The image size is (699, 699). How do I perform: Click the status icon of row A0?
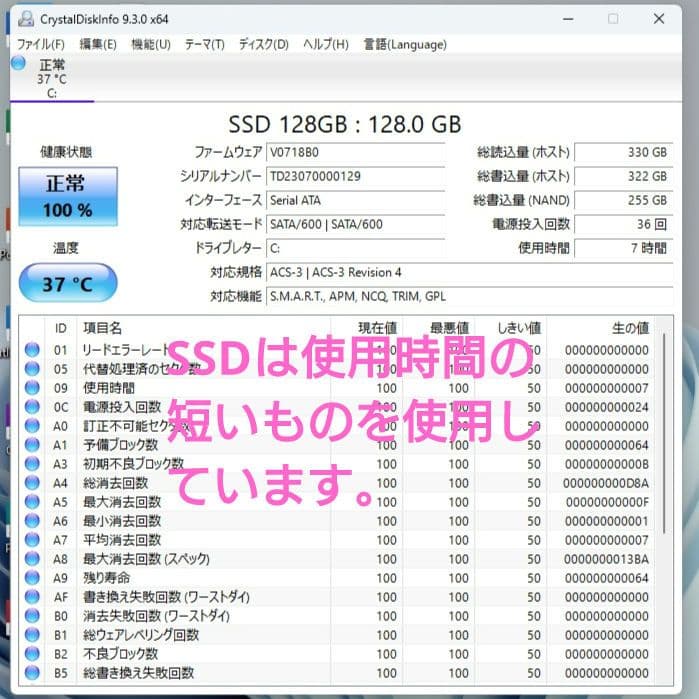tap(32, 426)
